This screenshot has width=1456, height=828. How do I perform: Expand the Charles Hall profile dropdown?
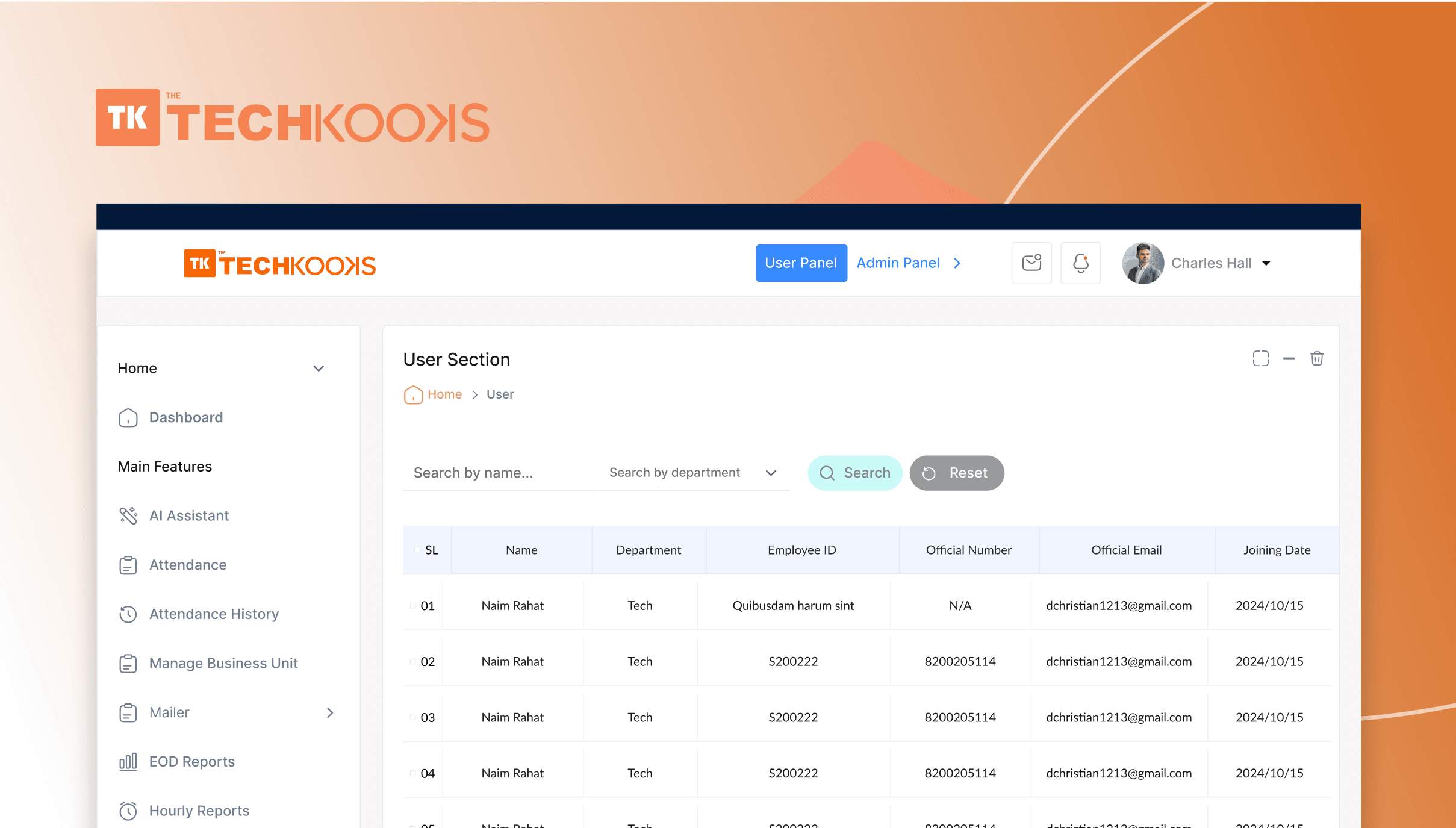tap(1266, 263)
